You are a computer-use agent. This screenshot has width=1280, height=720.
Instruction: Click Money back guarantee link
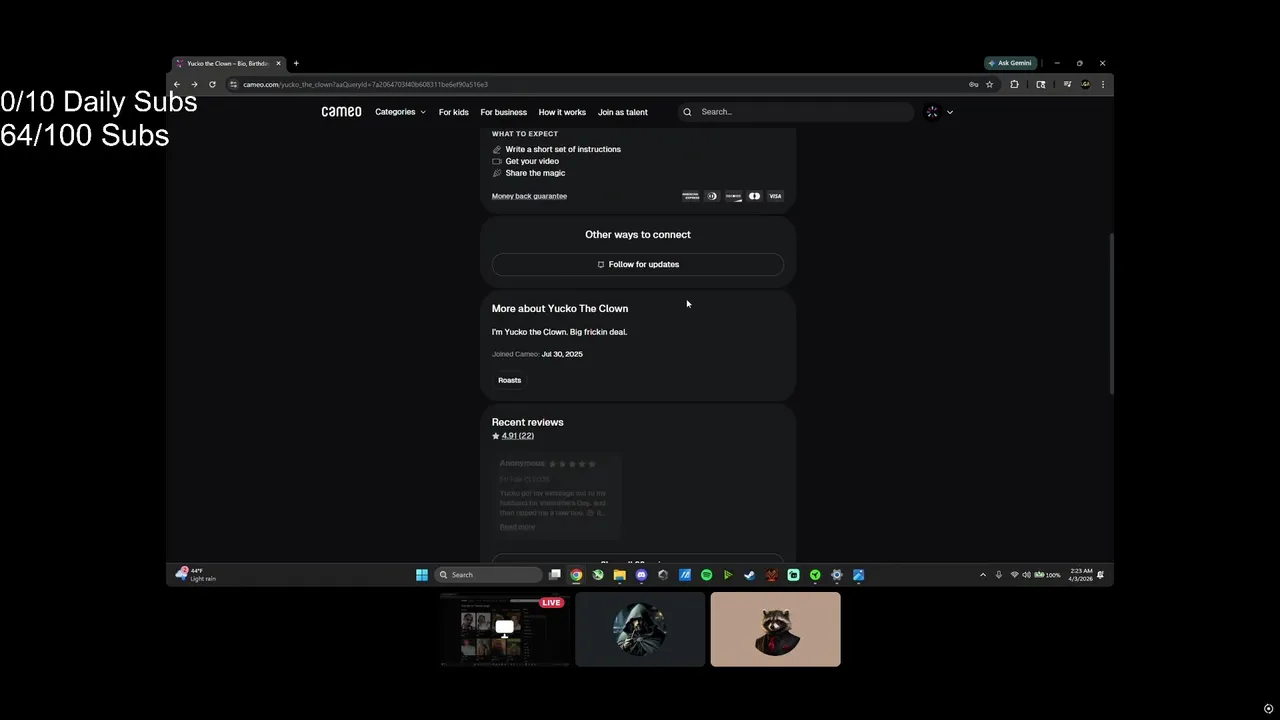[529, 196]
